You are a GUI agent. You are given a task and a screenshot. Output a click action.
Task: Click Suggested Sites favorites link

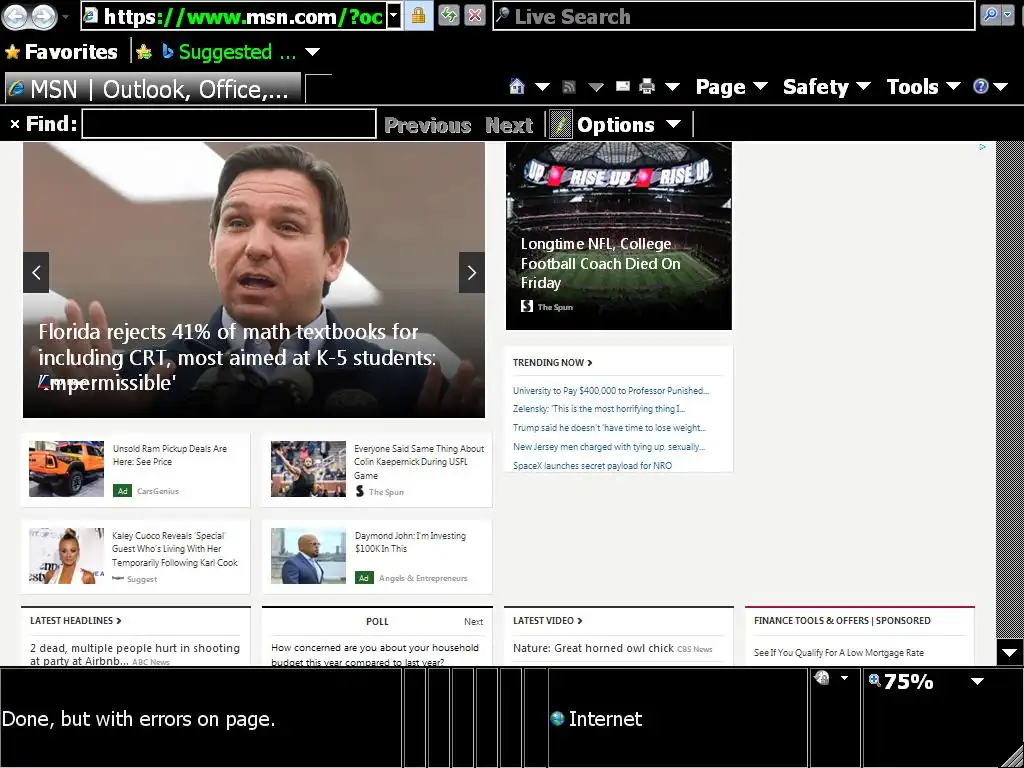tap(229, 52)
